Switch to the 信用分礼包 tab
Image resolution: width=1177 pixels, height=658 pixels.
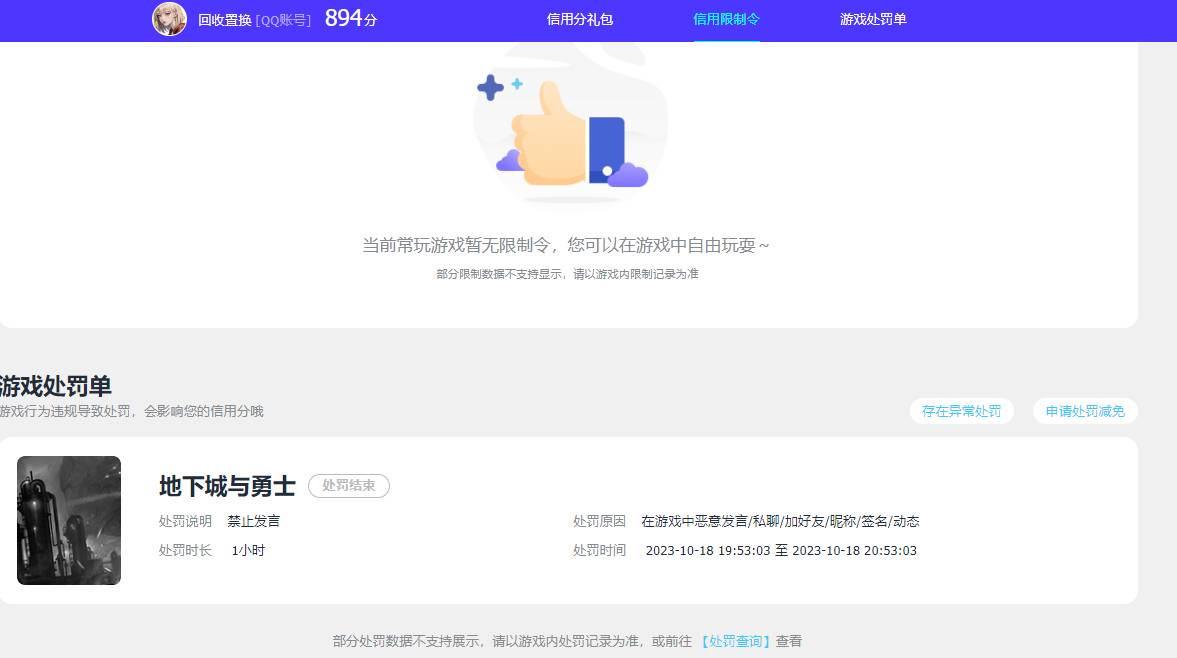pos(578,19)
